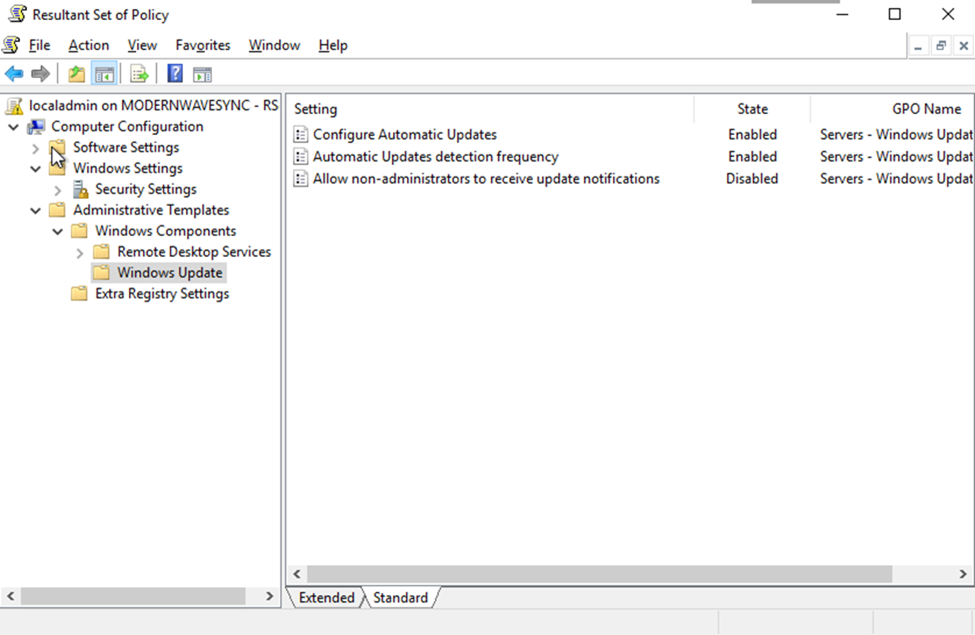This screenshot has width=975, height=635.
Task: Expand the Software Settings node
Action: 35,148
